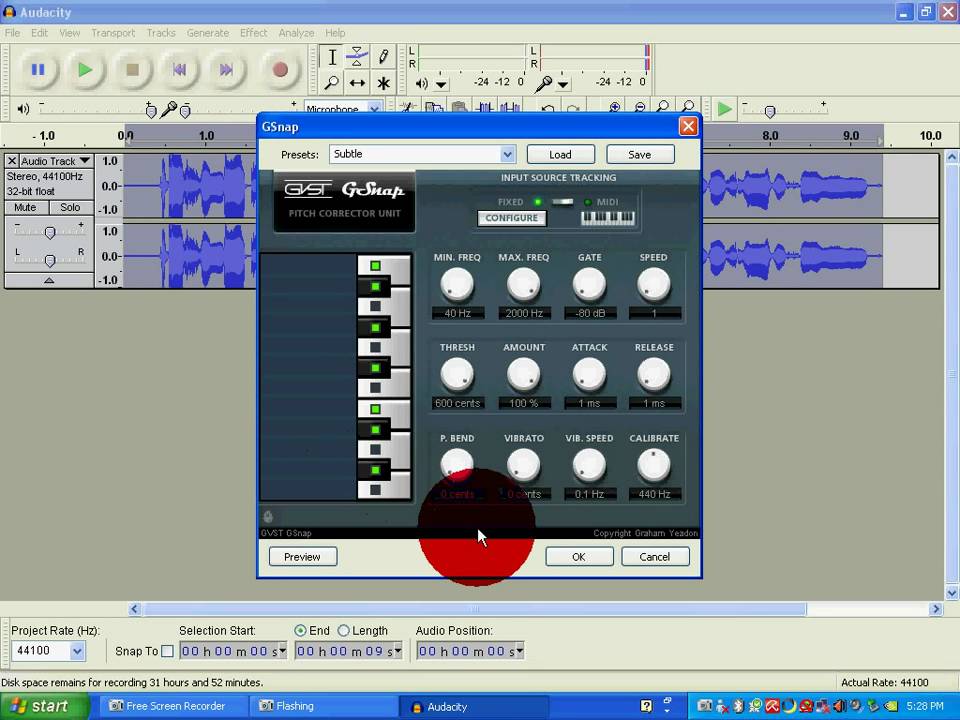Click the Stop transport button
This screenshot has height=720, width=960.
point(132,70)
